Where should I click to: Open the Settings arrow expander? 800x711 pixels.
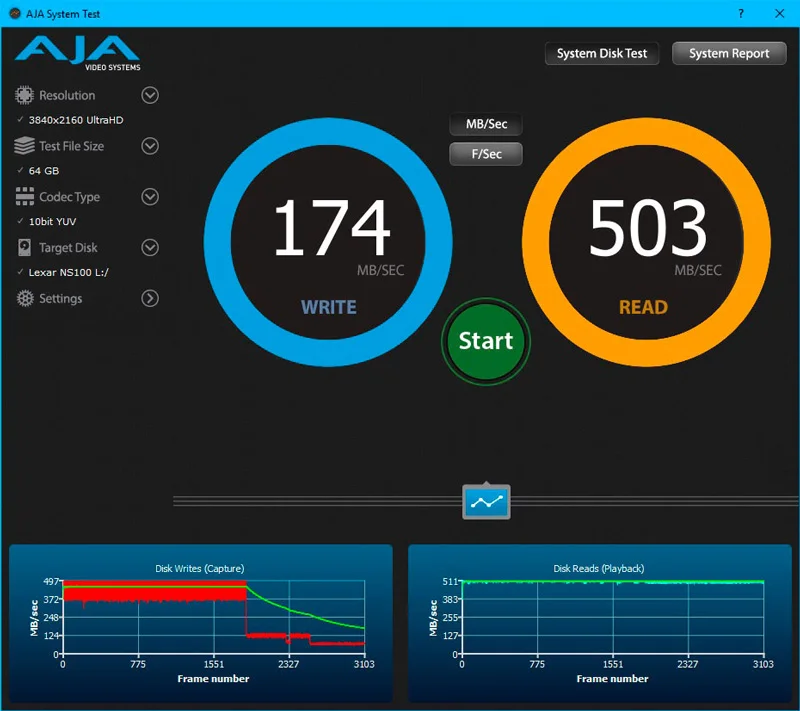tap(150, 298)
